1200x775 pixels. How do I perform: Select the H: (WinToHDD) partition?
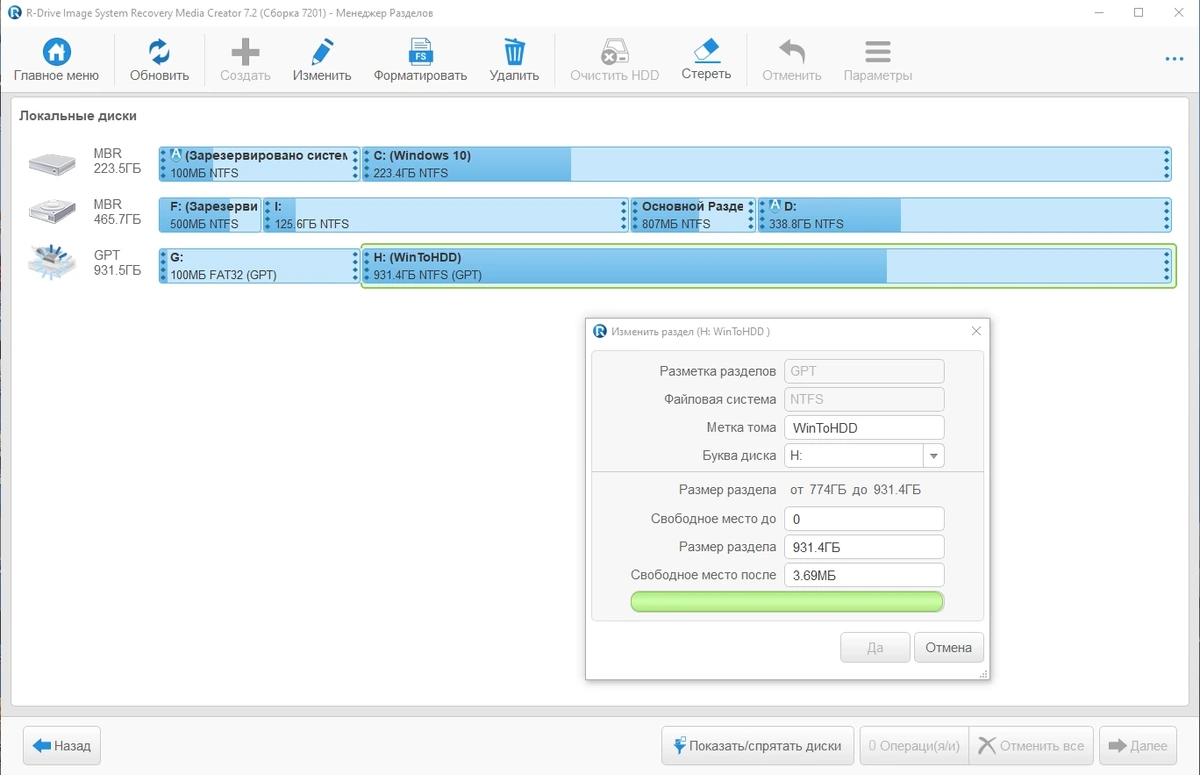(768, 266)
